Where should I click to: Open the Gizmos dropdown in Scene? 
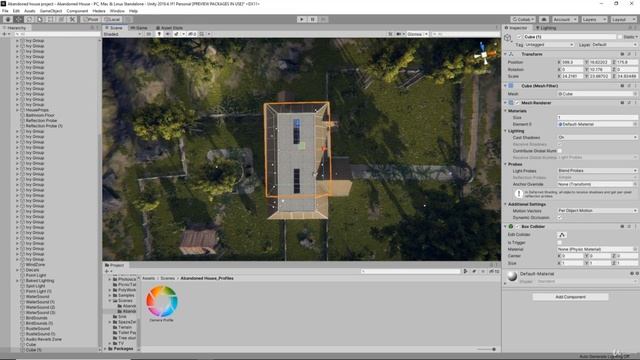(417, 34)
